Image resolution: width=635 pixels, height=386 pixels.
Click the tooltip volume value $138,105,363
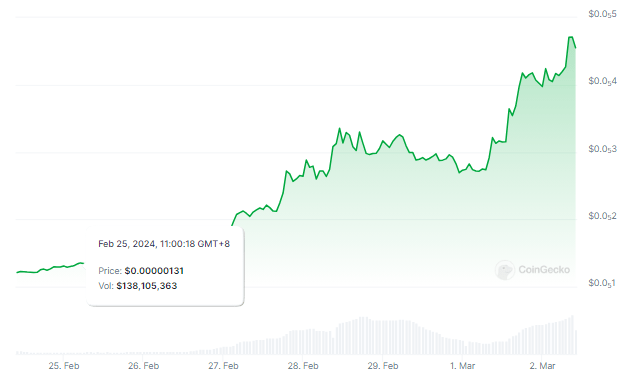point(147,286)
